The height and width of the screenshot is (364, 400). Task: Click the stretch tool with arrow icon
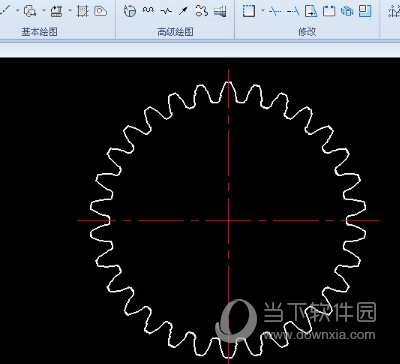[311, 11]
